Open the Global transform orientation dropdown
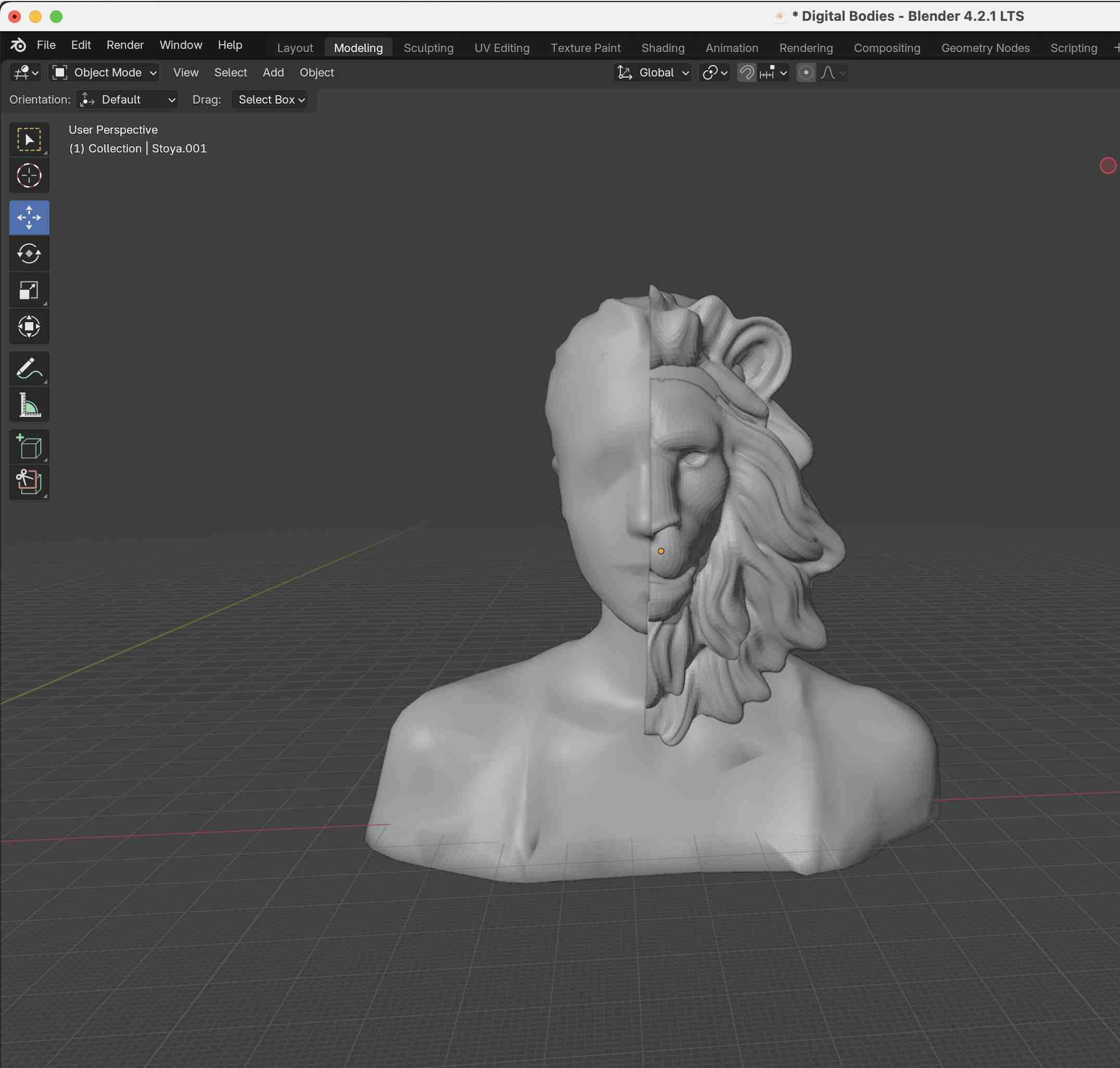This screenshot has width=1120, height=1068. coord(653,72)
